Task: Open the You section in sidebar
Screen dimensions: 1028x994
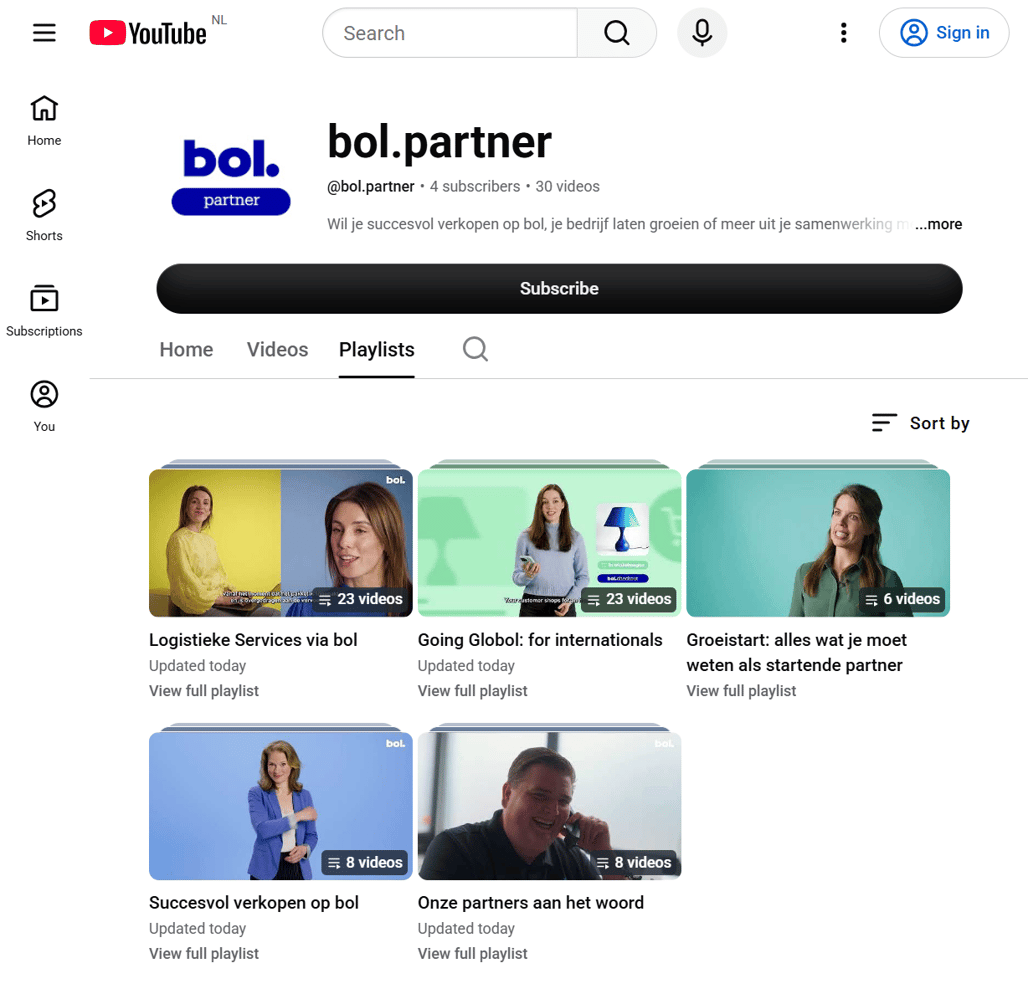Action: point(44,407)
